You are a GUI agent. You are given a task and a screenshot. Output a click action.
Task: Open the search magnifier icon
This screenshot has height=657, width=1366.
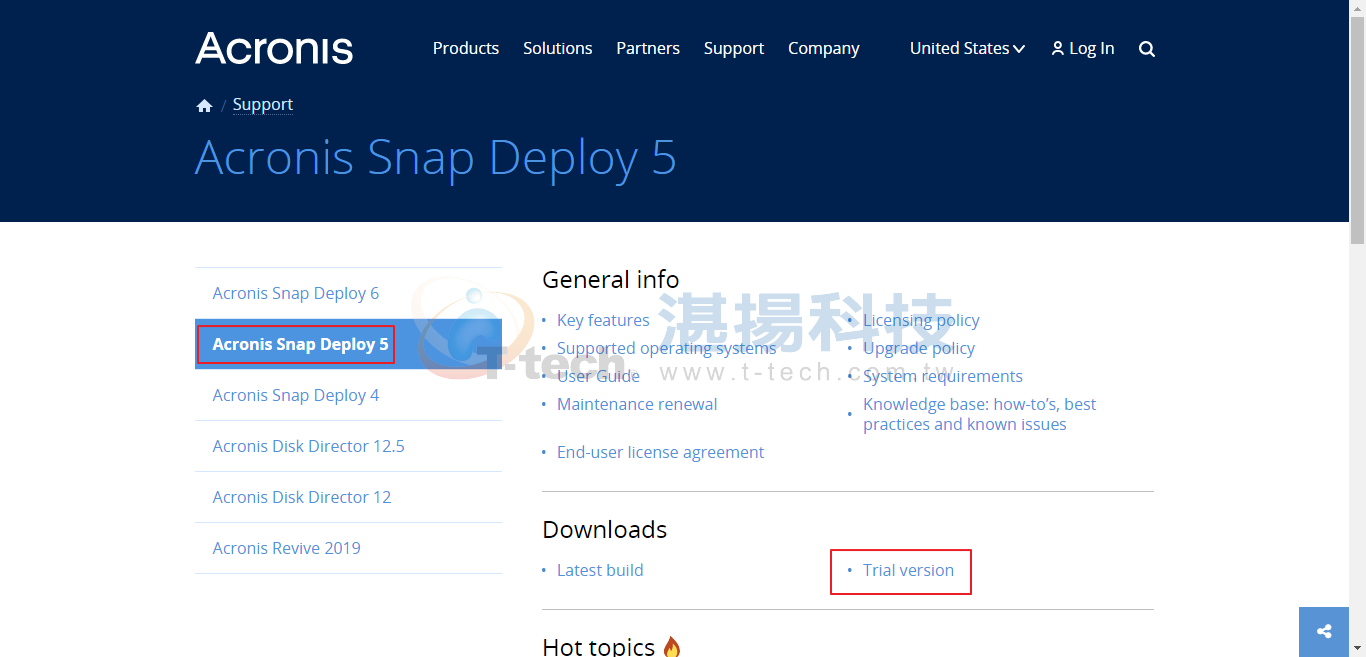1147,49
